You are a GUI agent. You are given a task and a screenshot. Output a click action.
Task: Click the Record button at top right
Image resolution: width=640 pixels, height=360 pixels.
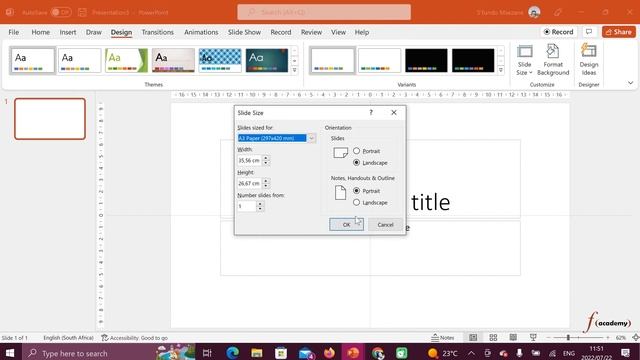(558, 32)
